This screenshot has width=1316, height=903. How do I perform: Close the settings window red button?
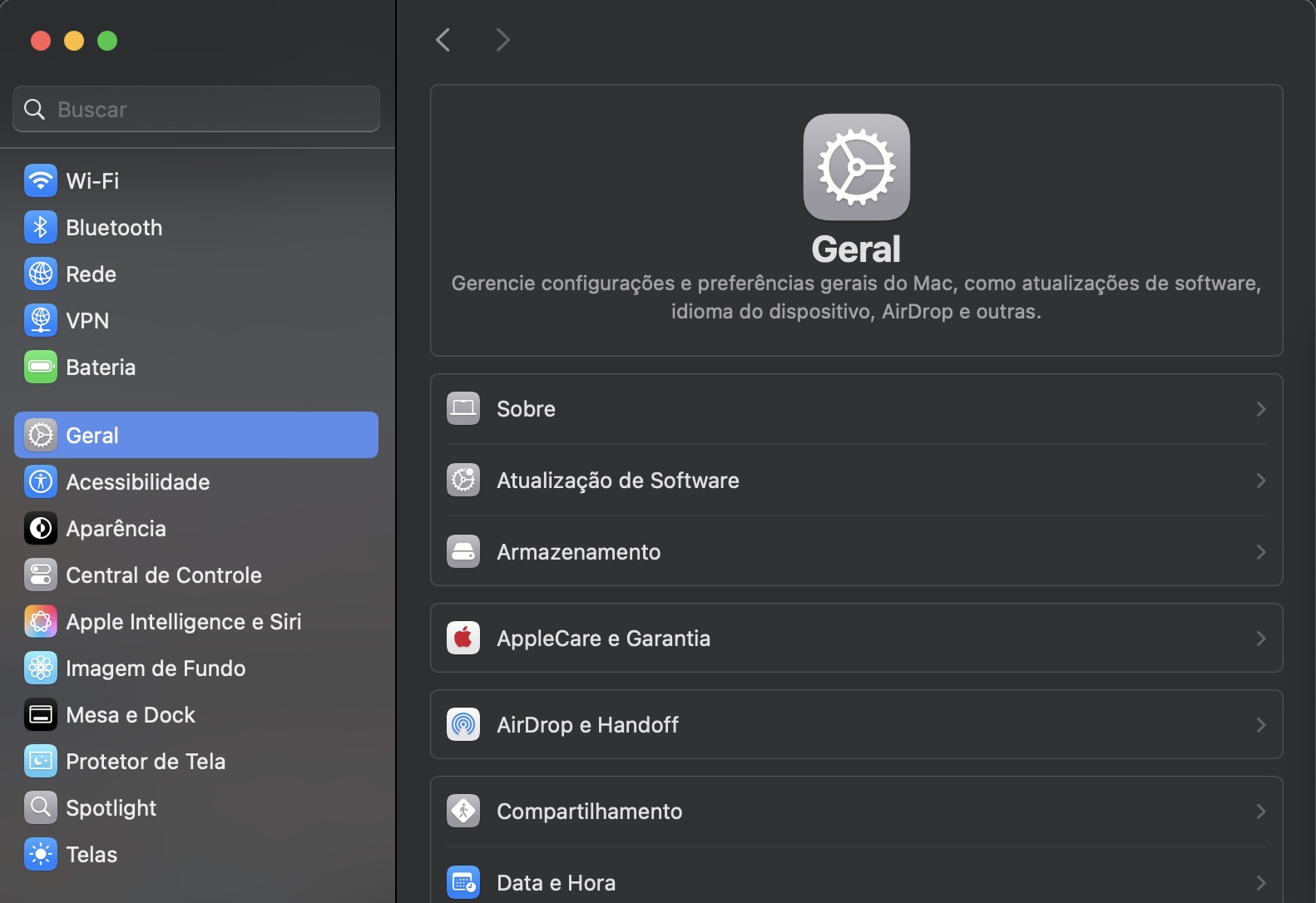(41, 40)
